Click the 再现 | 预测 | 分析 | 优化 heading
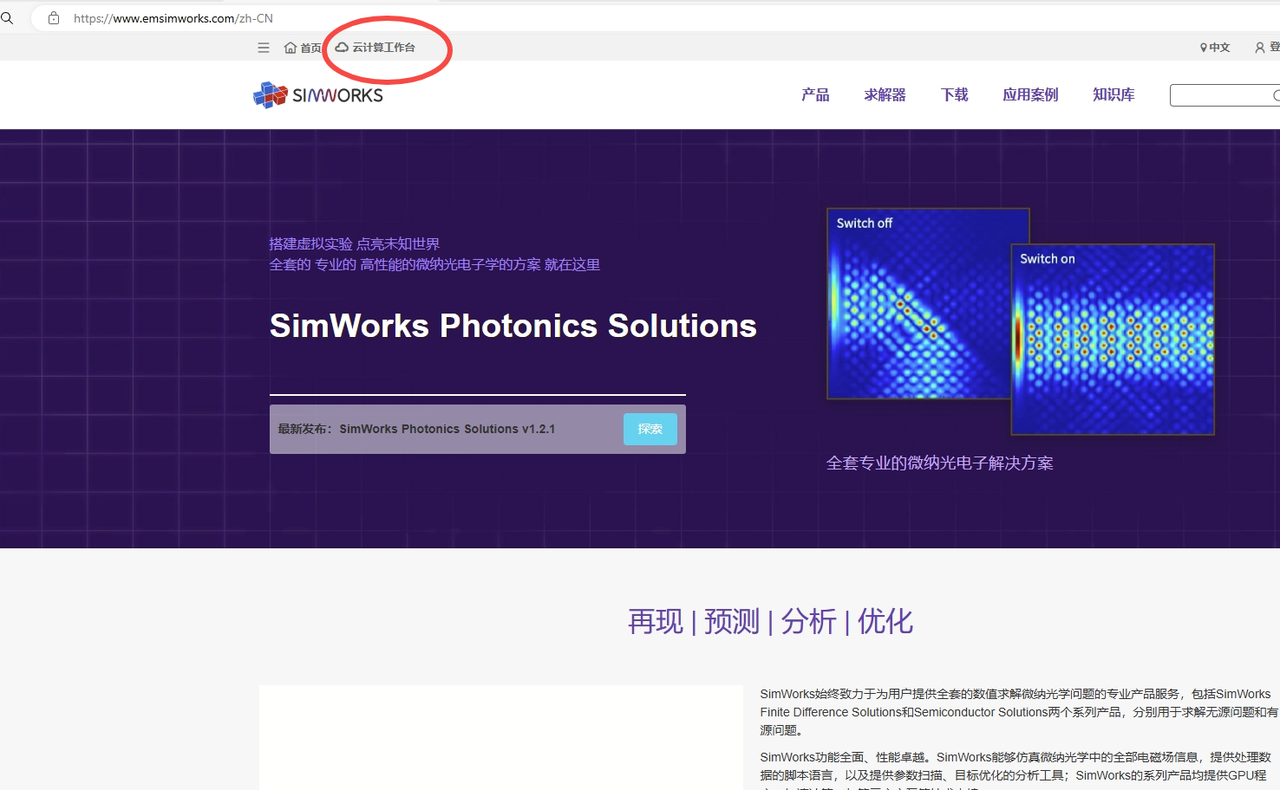 [770, 621]
